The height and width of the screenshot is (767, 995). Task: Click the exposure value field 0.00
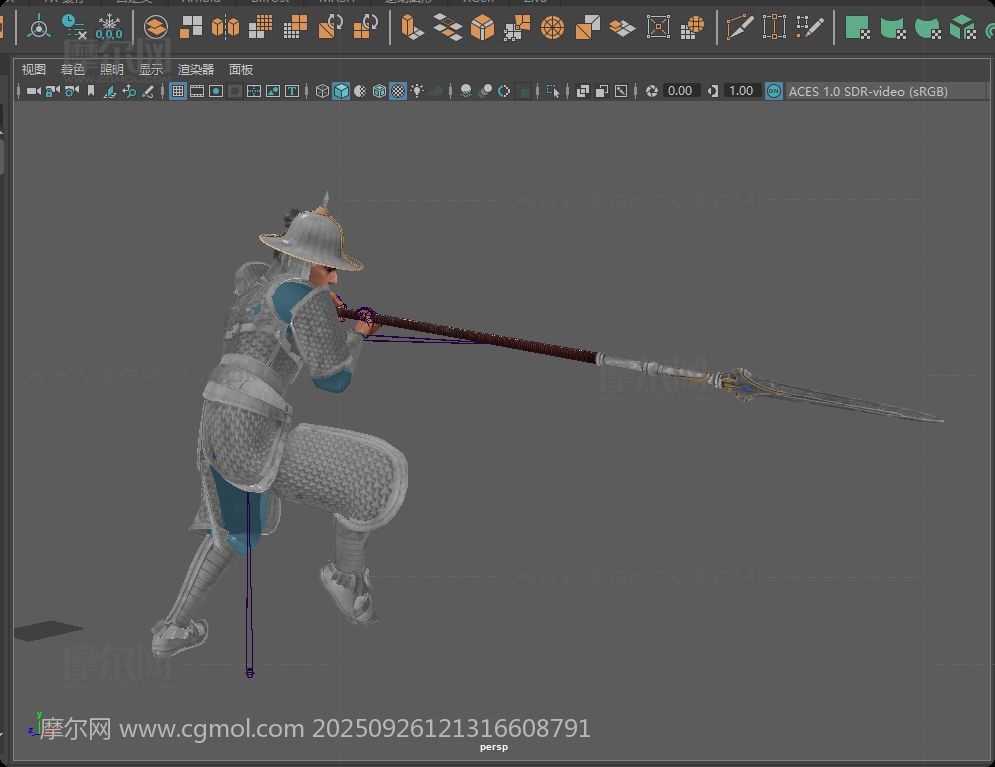(x=680, y=91)
